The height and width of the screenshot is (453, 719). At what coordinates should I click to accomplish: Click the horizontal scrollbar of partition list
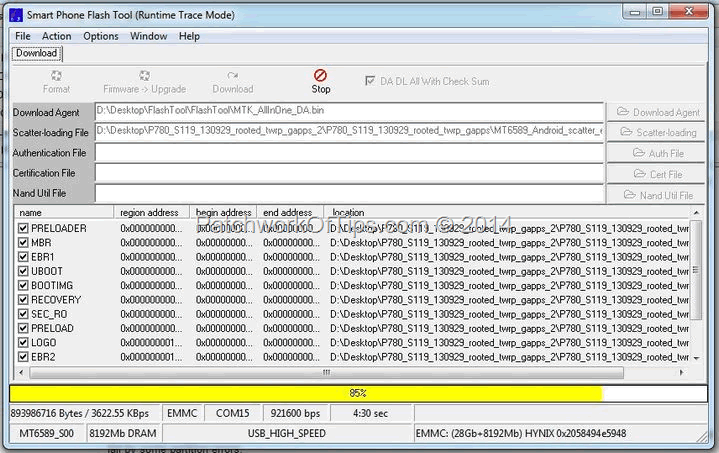[326, 372]
